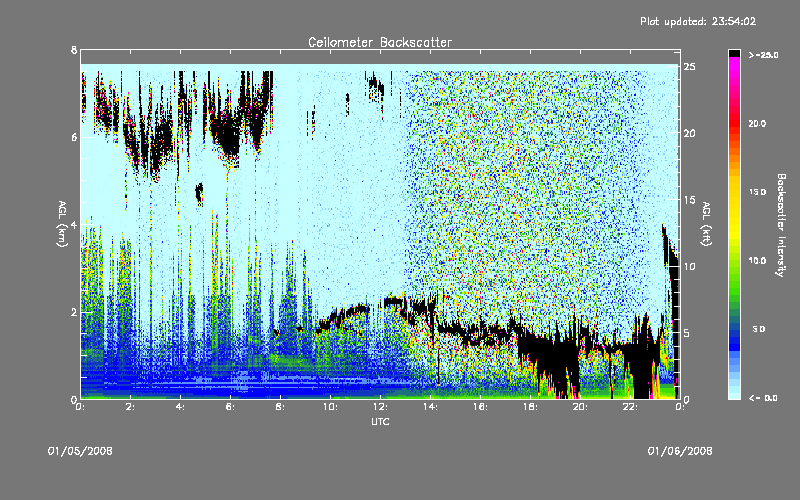The height and width of the screenshot is (500, 800).
Task: Click the red region of the colorbar
Action: click(x=734, y=122)
